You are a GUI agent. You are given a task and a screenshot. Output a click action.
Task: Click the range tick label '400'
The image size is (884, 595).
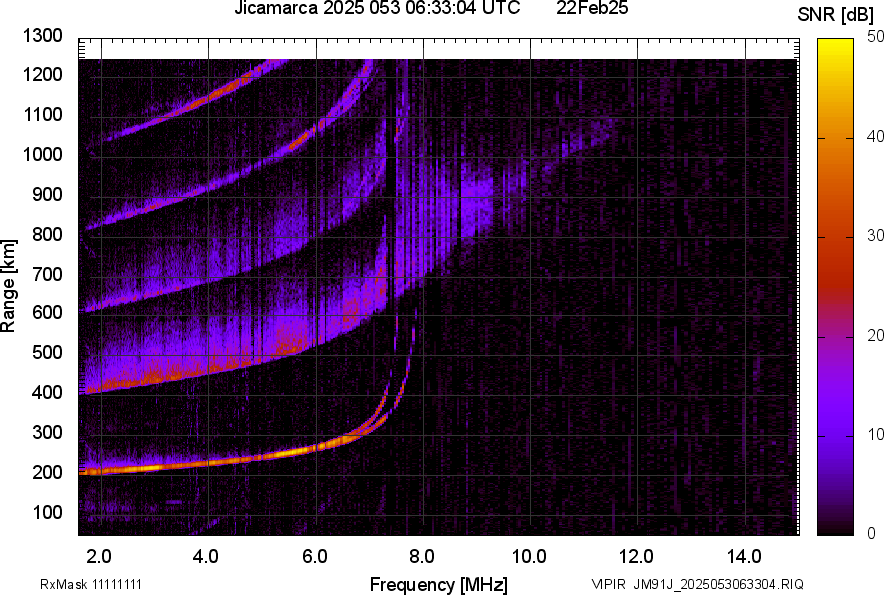point(47,392)
